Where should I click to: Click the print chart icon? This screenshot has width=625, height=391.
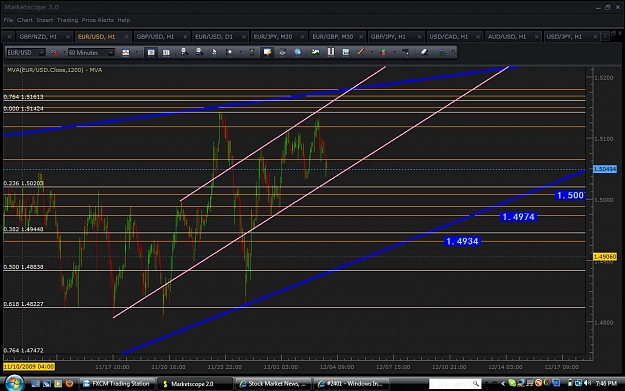click(282, 52)
